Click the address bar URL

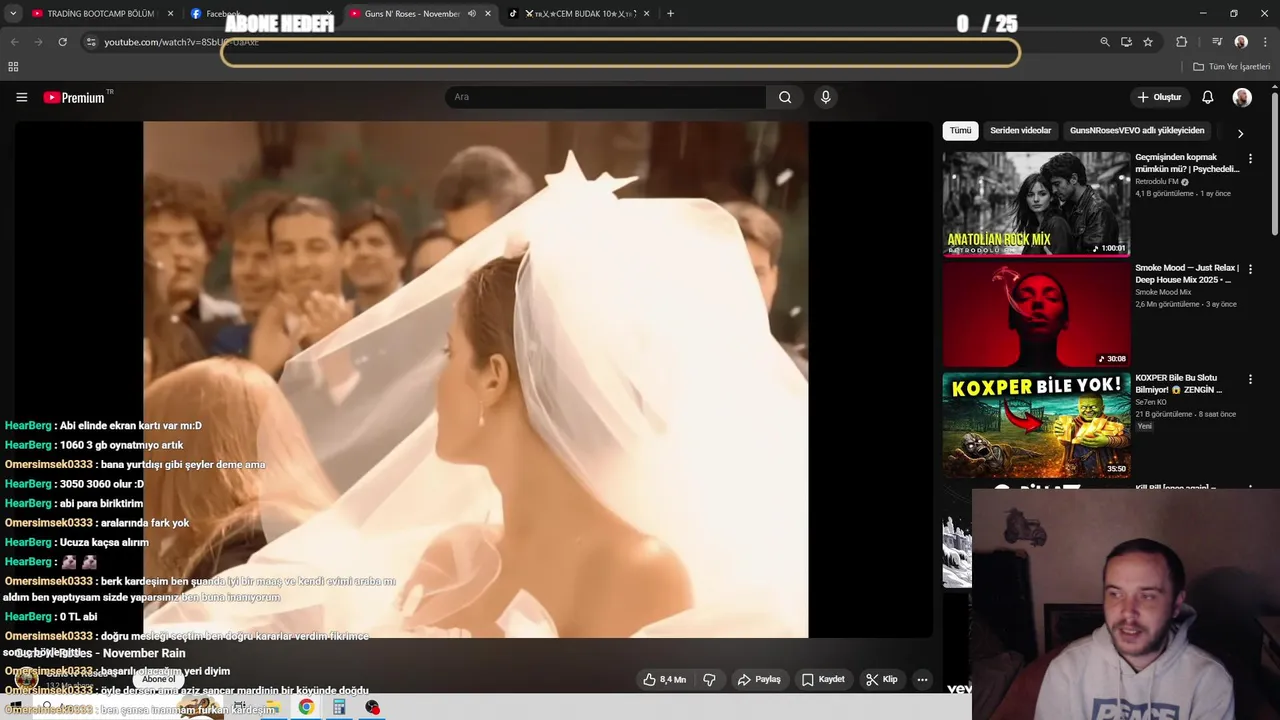[181, 42]
